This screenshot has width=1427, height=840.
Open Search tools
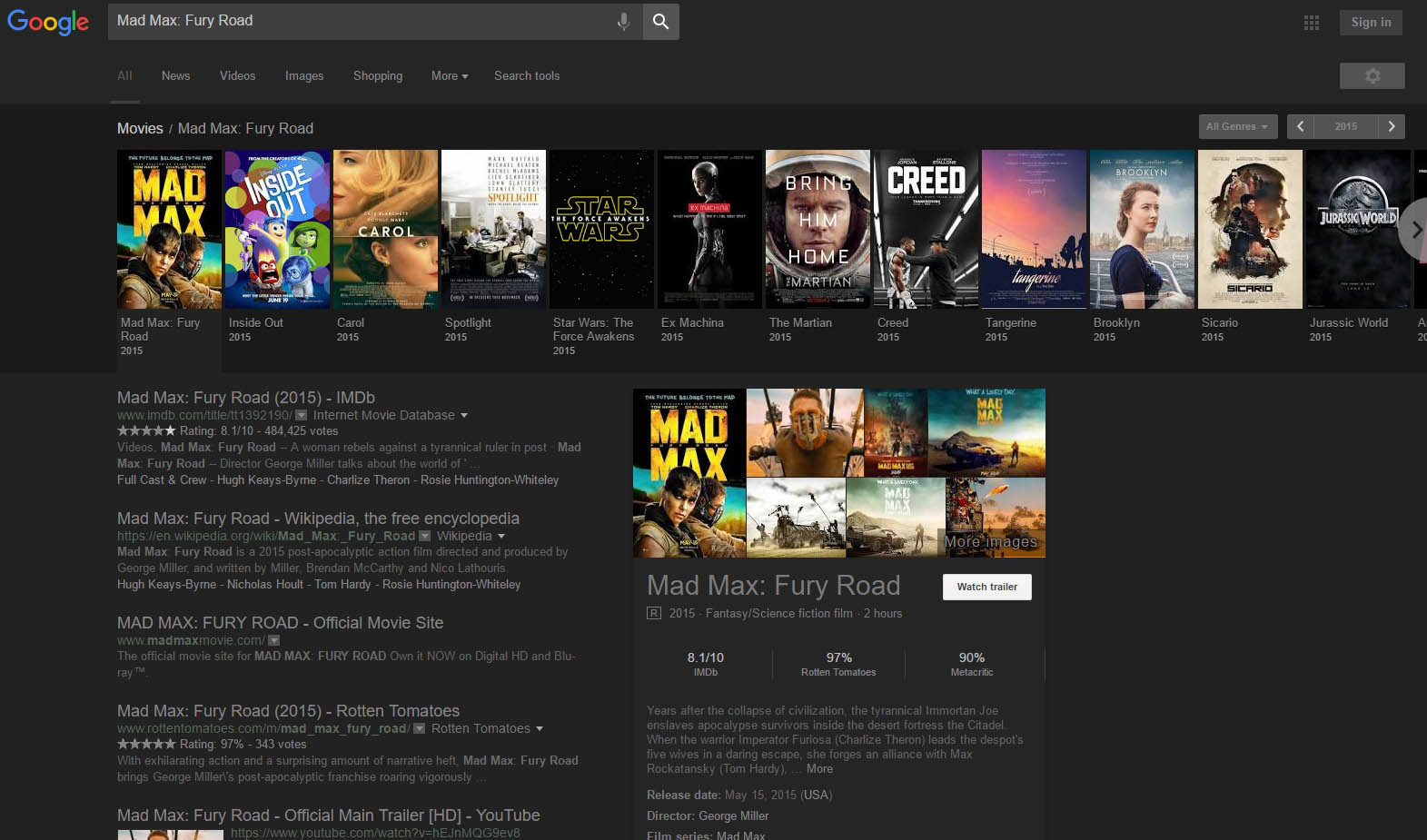point(527,75)
